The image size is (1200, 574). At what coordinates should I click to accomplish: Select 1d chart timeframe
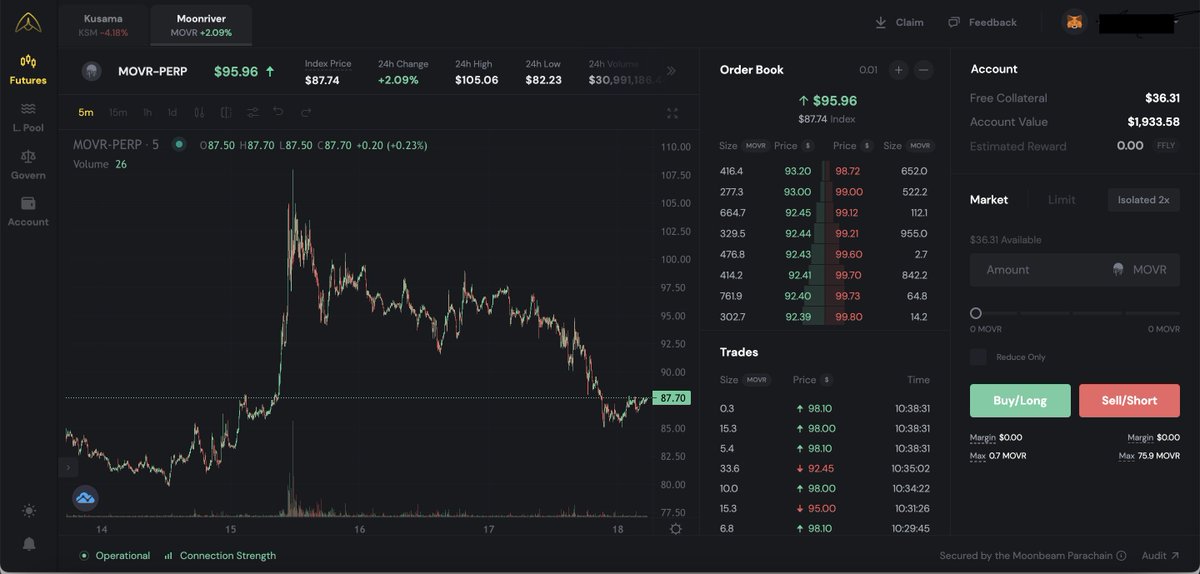[172, 113]
